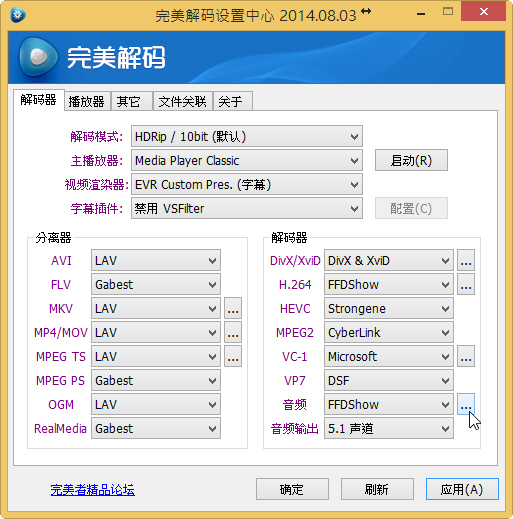513x519 pixels.
Task: Expand the MPEG TS splitter dropdown
Action: click(156, 357)
